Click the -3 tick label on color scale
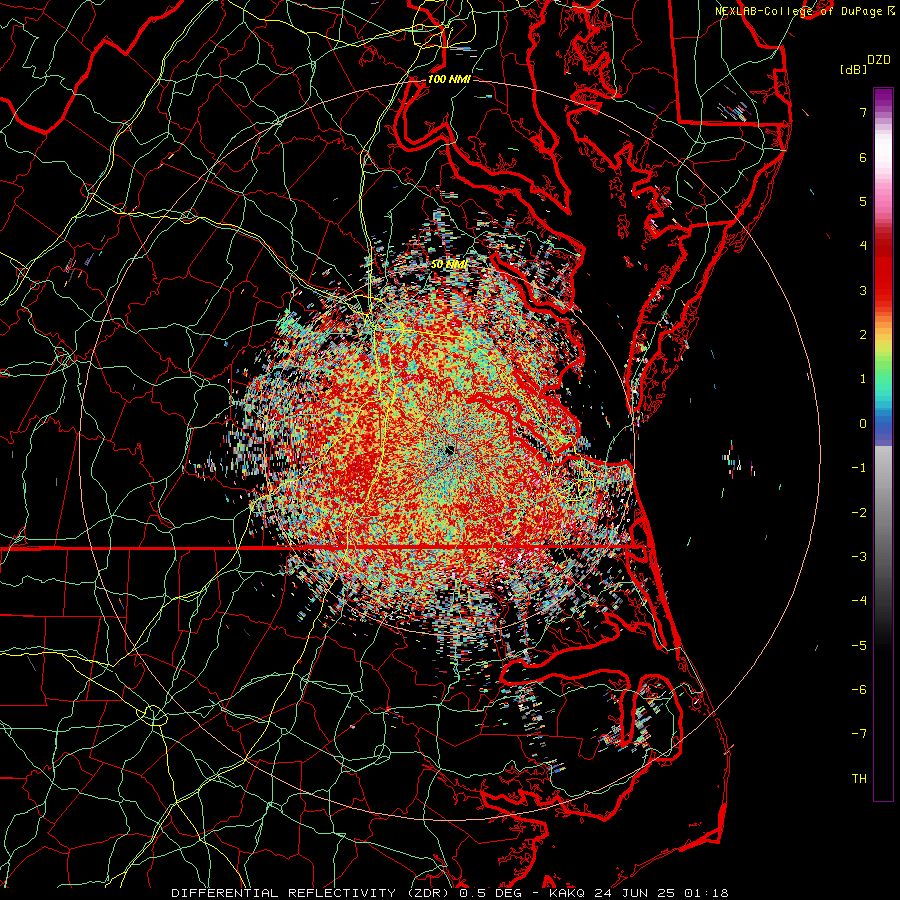The image size is (900, 900). tap(859, 557)
